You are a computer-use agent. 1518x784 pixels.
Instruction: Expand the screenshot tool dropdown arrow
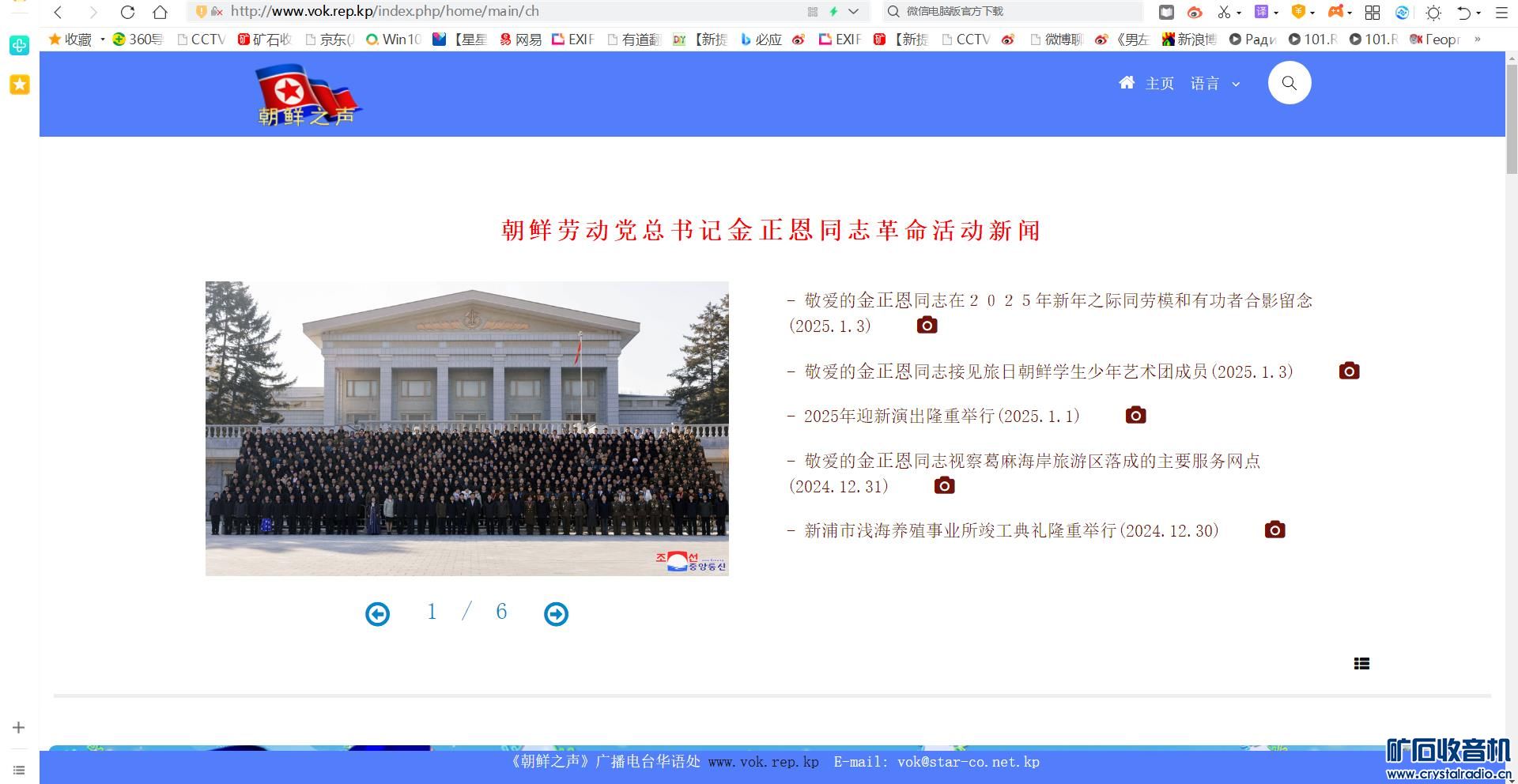pyautogui.click(x=1238, y=13)
